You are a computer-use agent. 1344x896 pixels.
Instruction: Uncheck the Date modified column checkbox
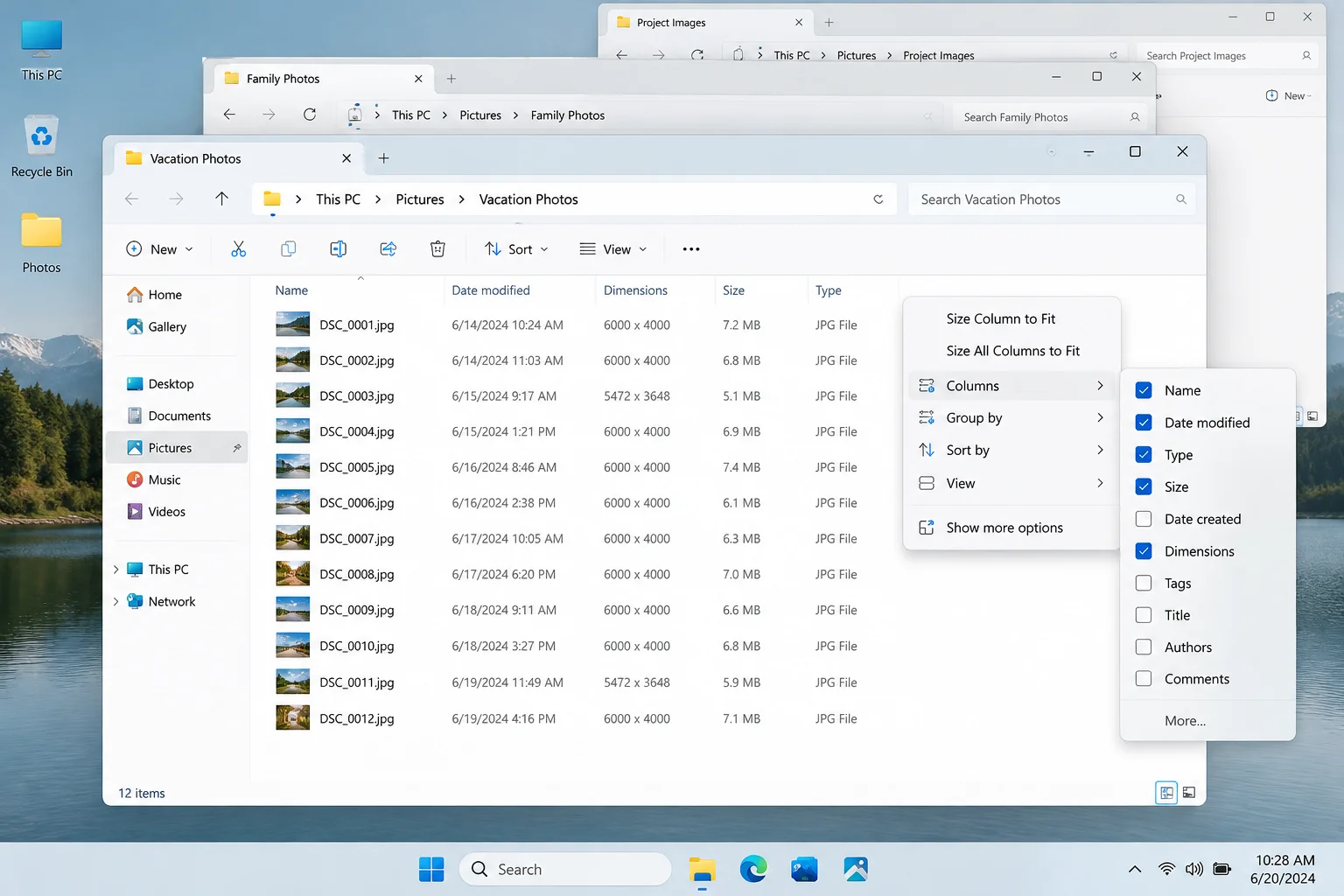point(1144,423)
